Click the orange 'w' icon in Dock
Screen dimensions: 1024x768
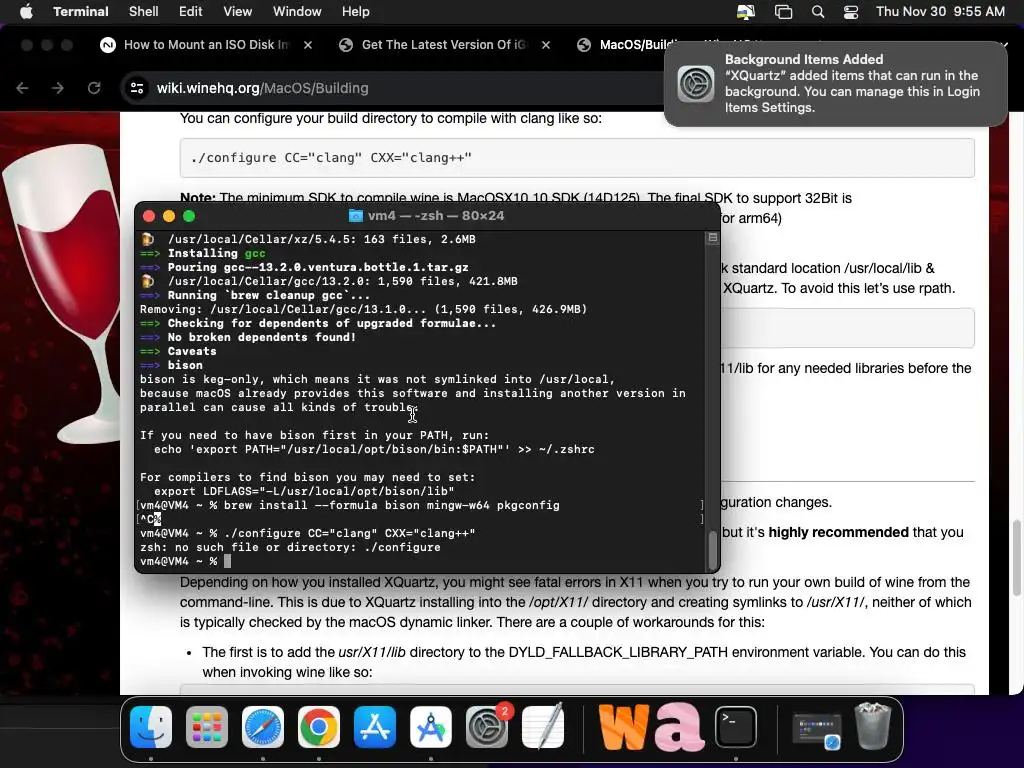click(x=624, y=726)
